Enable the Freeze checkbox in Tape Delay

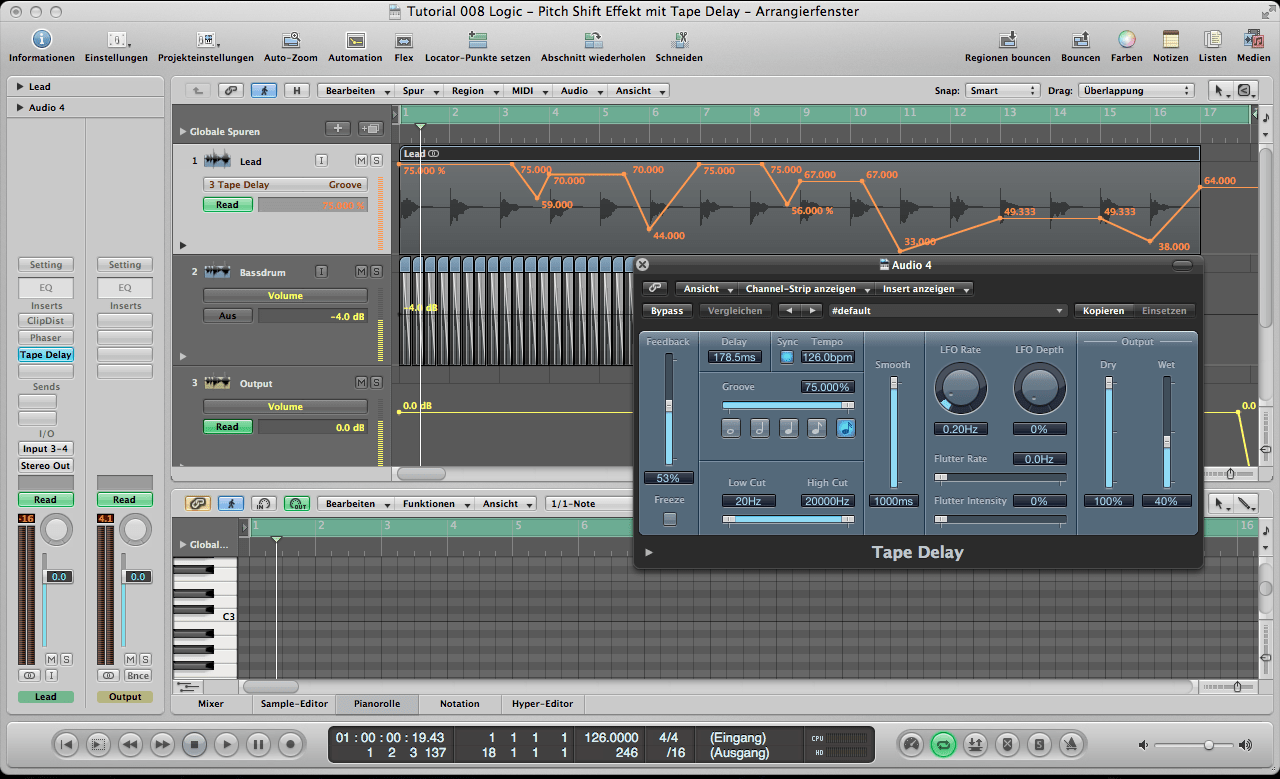pos(670,518)
